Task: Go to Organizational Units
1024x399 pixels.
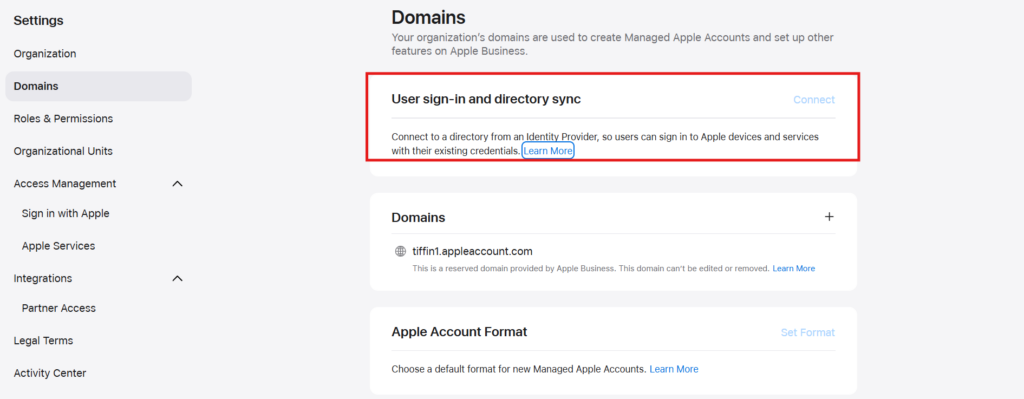Action: click(x=63, y=152)
